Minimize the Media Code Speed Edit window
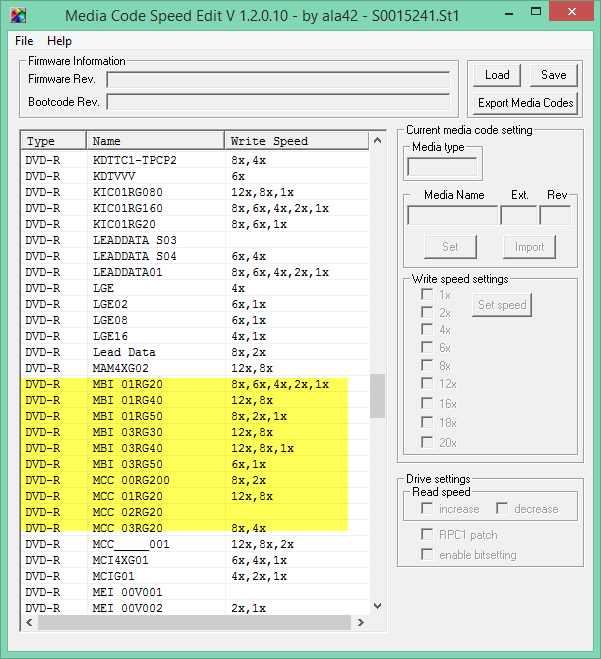This screenshot has width=601, height=659. [x=509, y=13]
